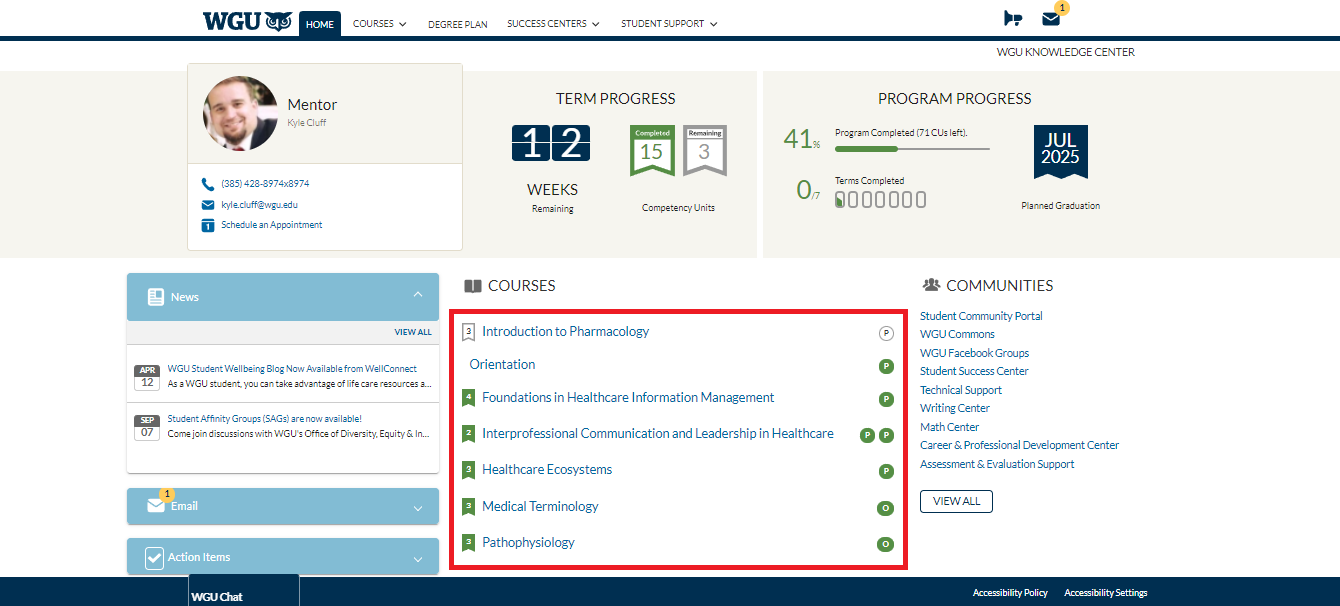
Task: Open the Technical Support link
Action: [x=961, y=390]
